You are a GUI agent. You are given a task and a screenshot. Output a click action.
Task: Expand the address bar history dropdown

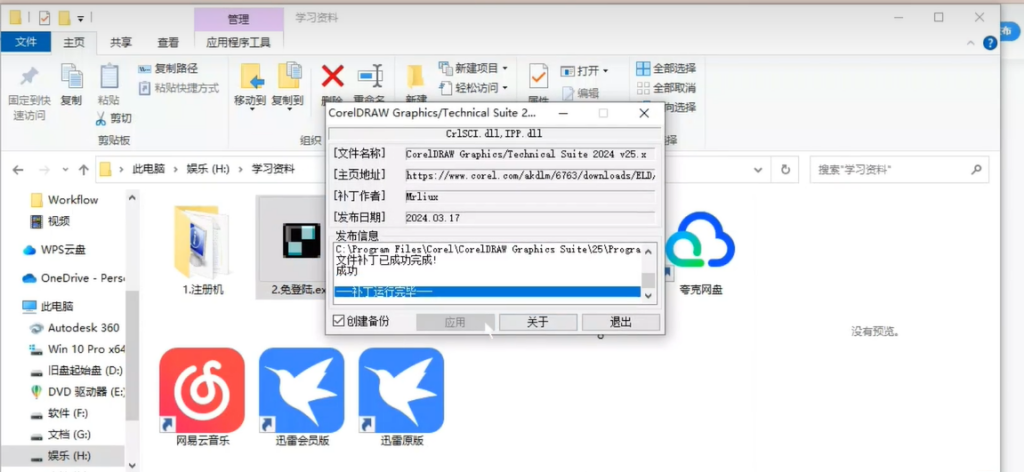click(x=758, y=170)
